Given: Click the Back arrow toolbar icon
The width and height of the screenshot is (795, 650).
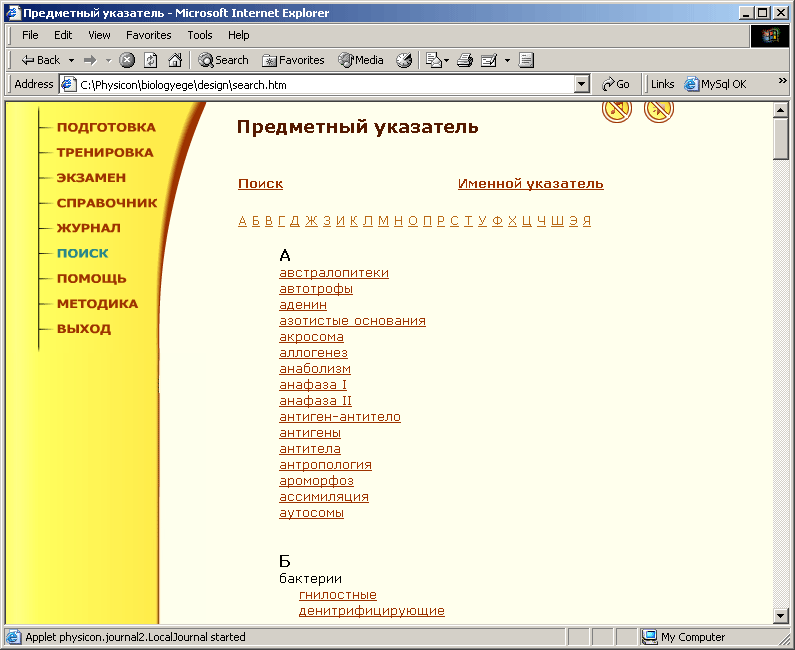Looking at the screenshot, I should (28, 60).
